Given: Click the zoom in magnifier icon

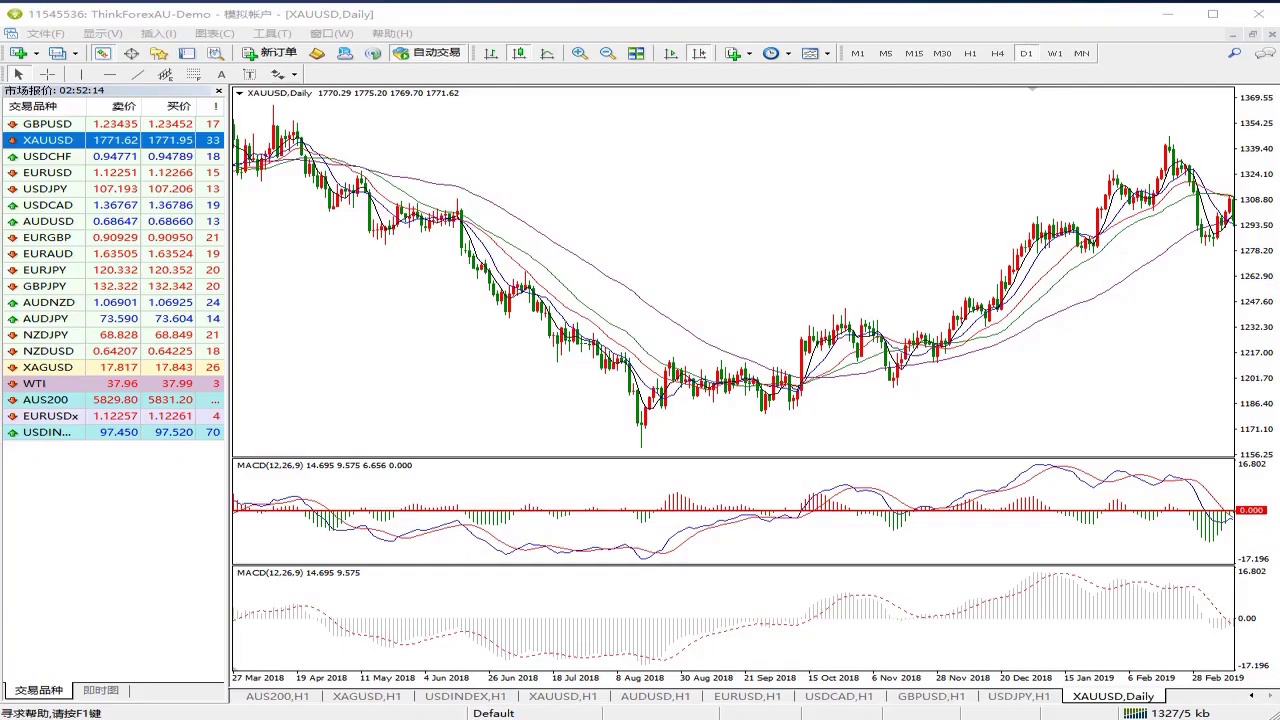Looking at the screenshot, I should coord(579,53).
